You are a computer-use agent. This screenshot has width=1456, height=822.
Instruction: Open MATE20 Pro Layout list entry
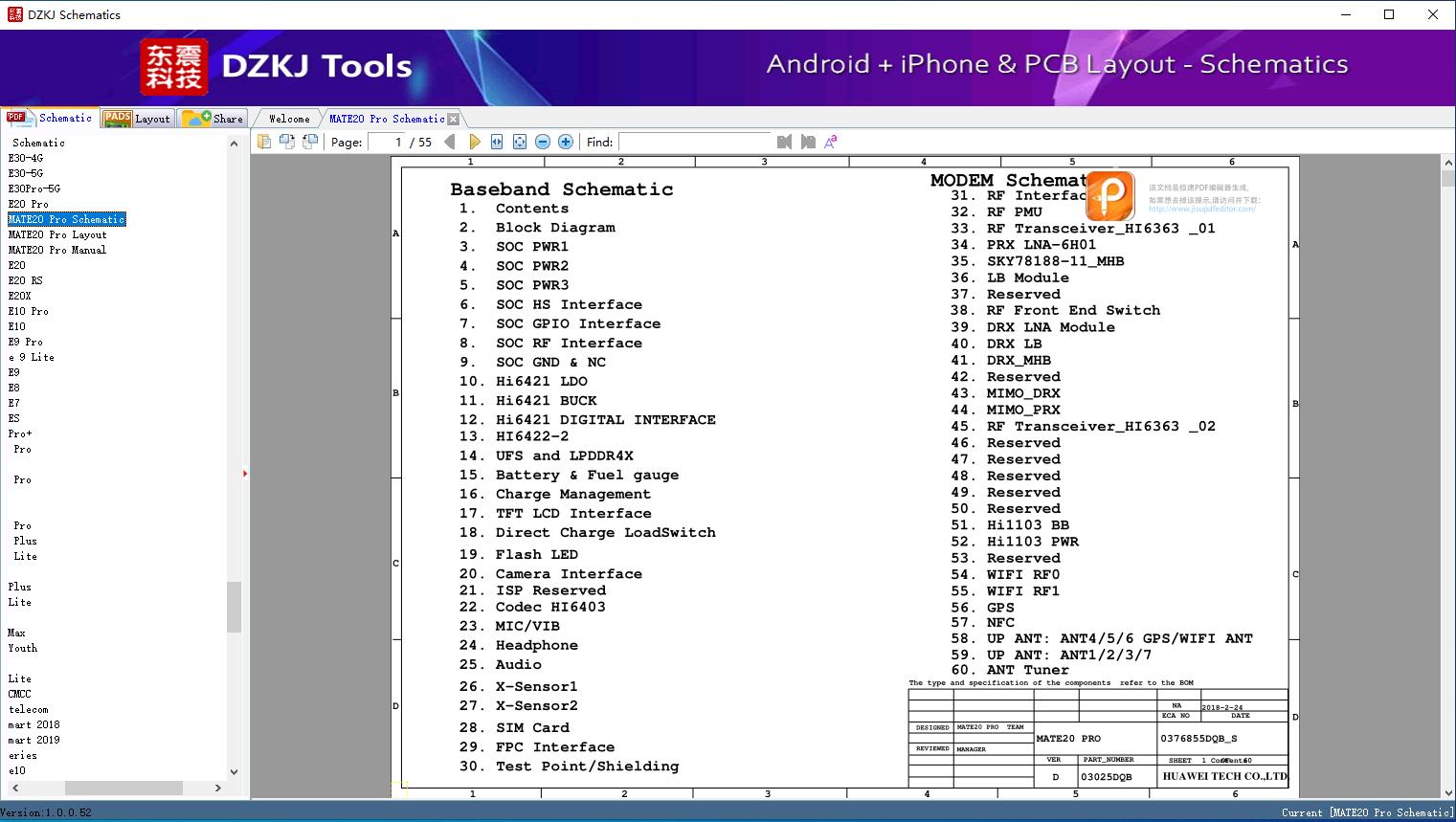click(57, 234)
